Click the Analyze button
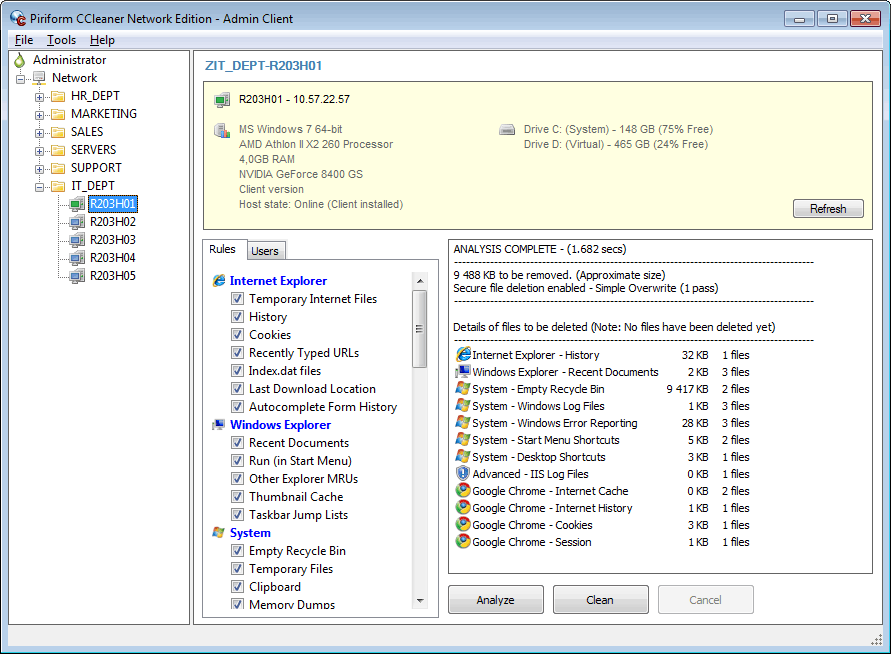The image size is (891, 654). coord(496,600)
